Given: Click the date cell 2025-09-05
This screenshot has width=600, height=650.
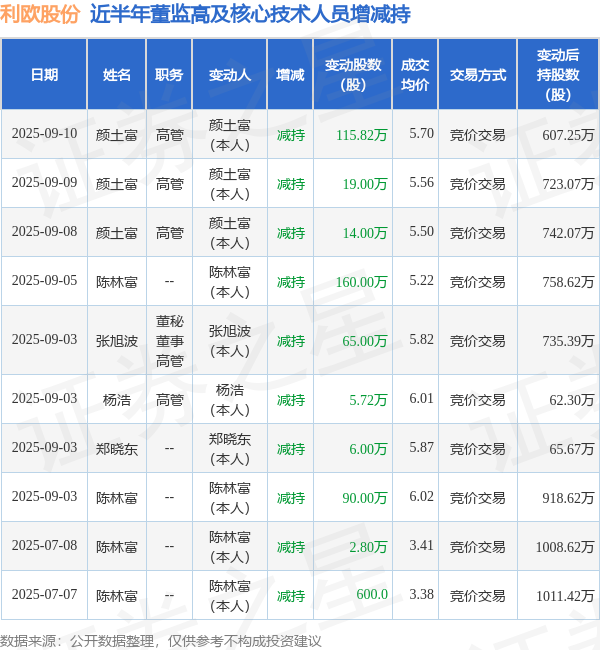Looking at the screenshot, I should tap(44, 281).
